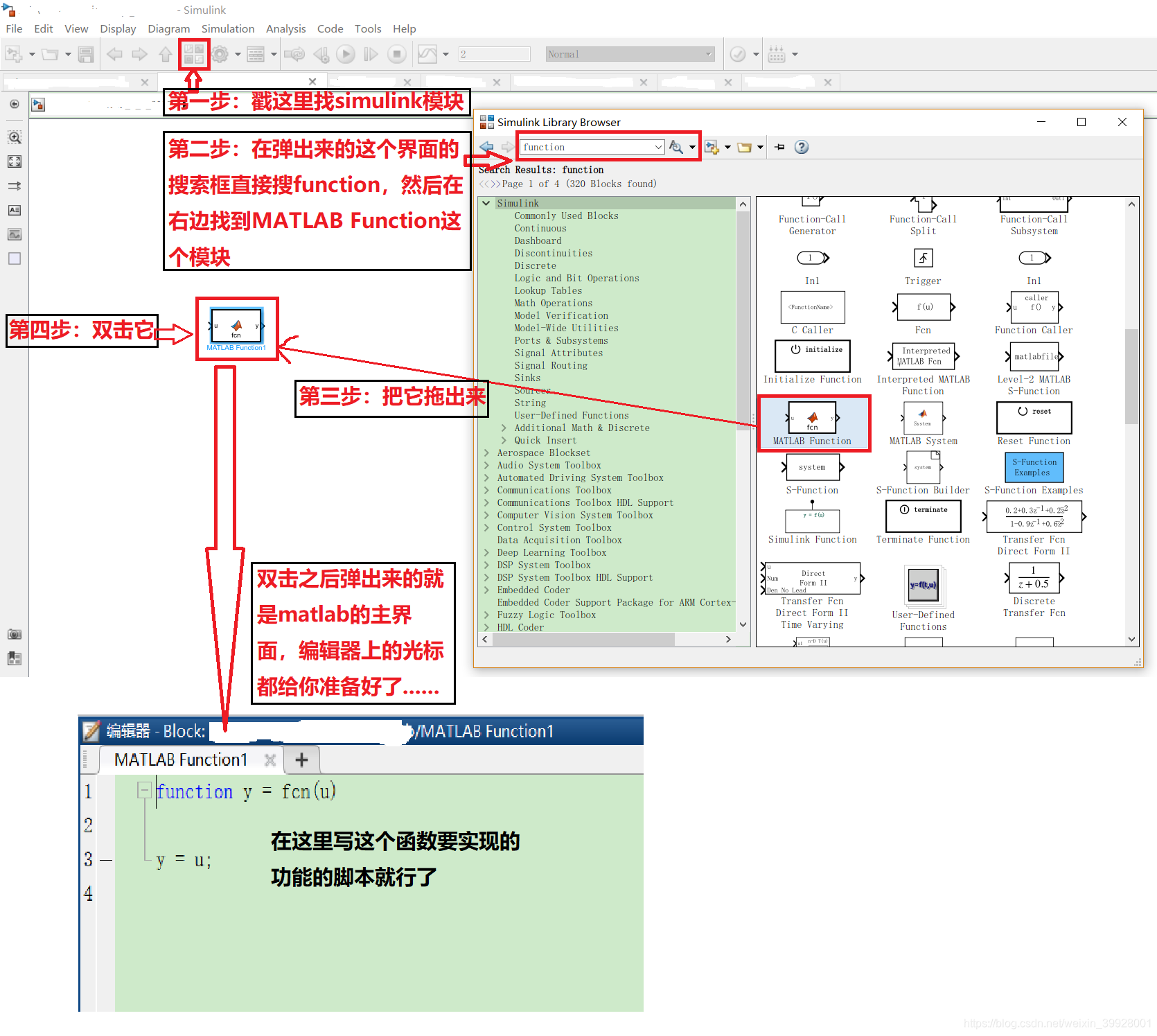Image resolution: width=1157 pixels, height=1036 pixels.
Task: Click the New model icon in Library Browser
Action: [x=712, y=147]
